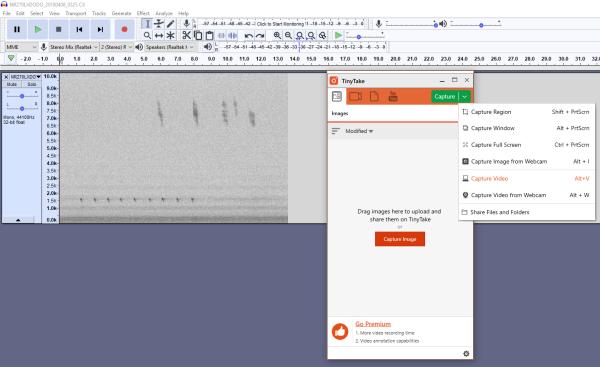This screenshot has width=600, height=367.
Task: Click the green Capture button in TinyTake
Action: 445,96
